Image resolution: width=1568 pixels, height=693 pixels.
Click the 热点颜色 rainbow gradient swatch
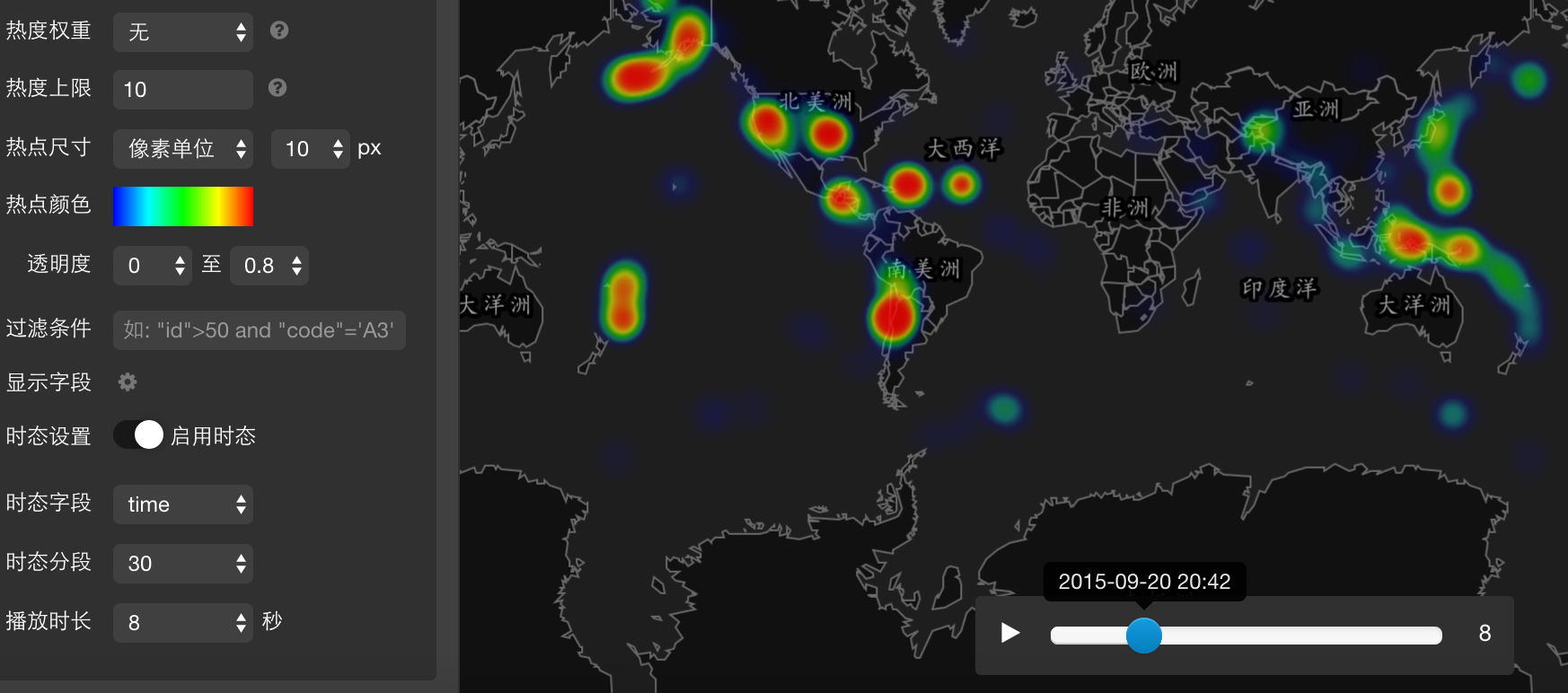click(183, 206)
